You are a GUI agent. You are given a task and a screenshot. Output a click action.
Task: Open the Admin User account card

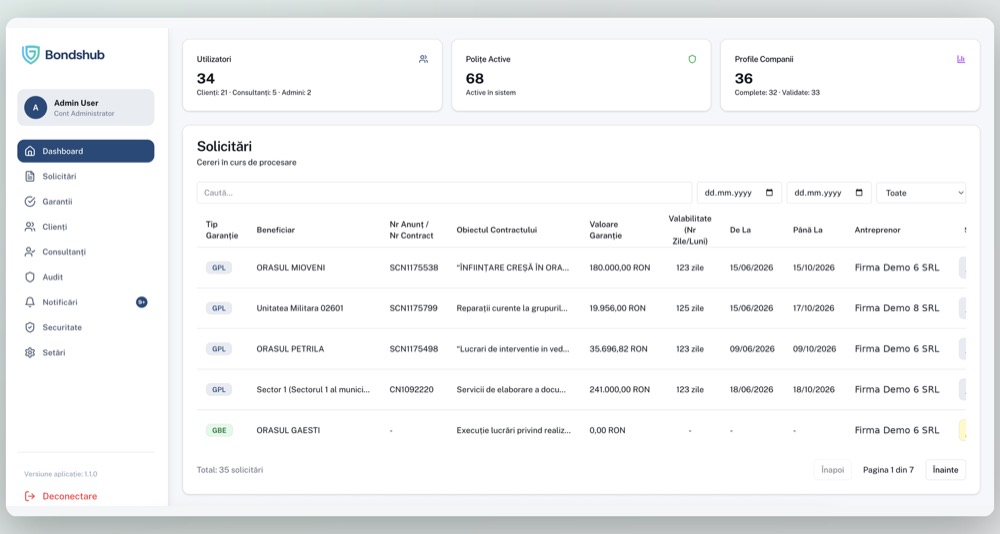coord(85,108)
